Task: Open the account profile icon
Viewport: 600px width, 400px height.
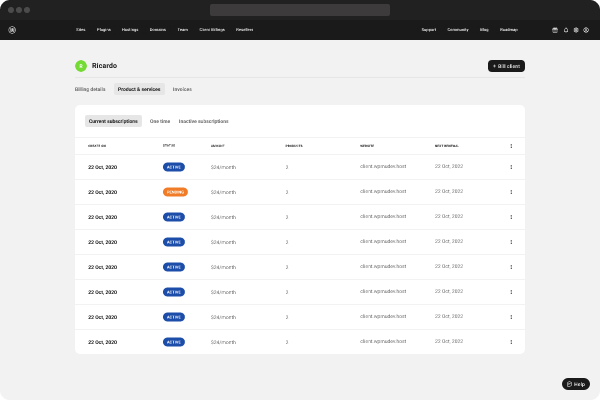Action: [586, 30]
